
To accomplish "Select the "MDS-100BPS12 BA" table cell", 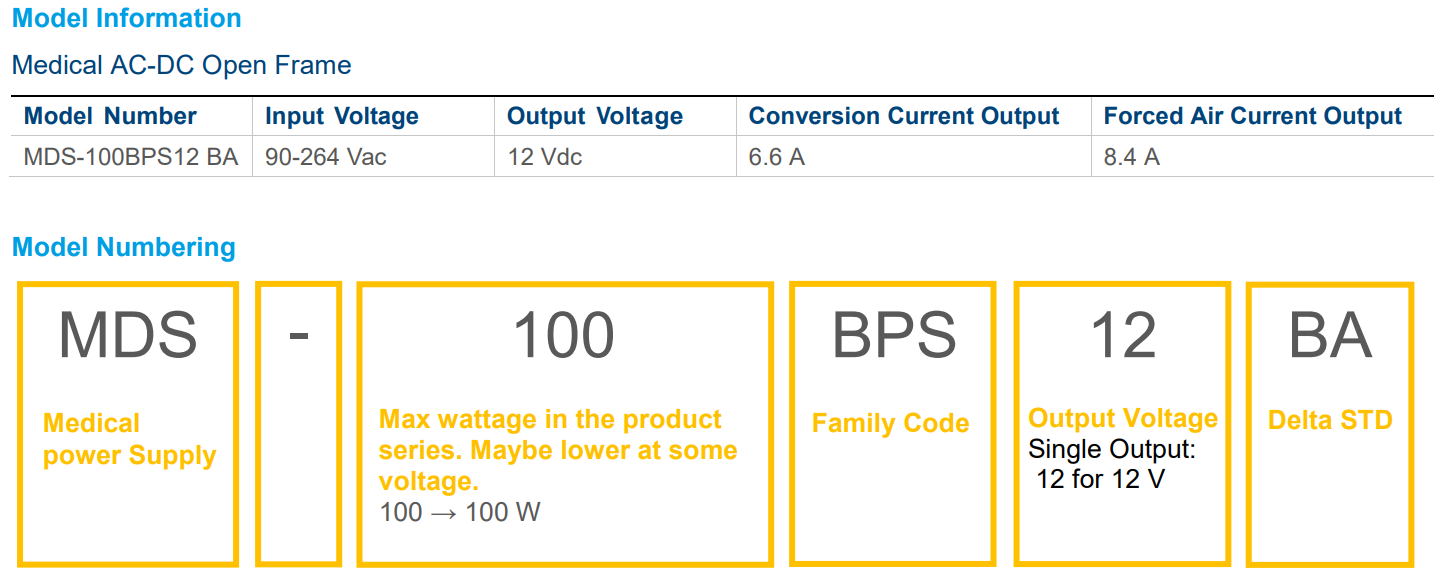I will tap(130, 157).
